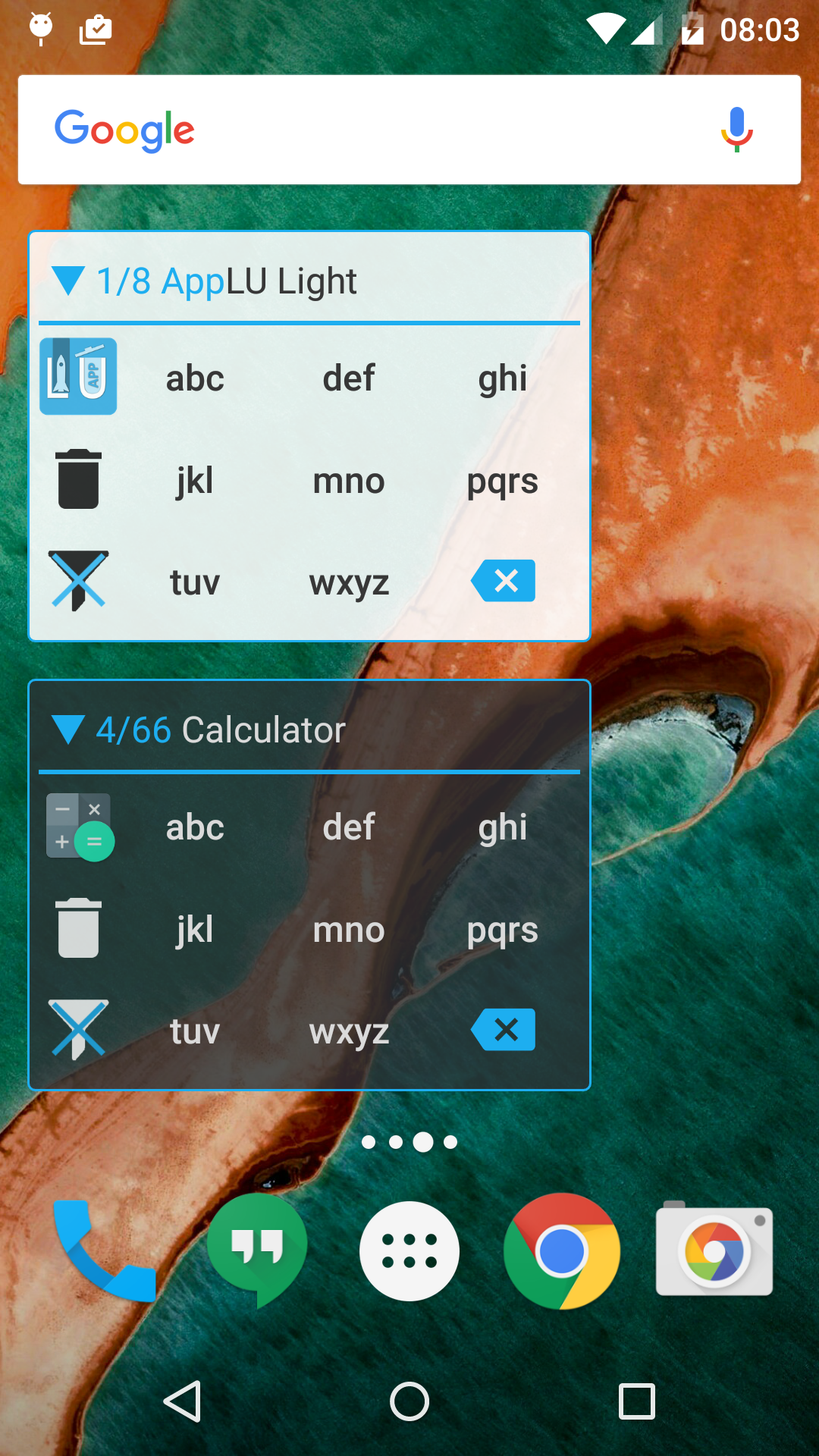This screenshot has height=1456, width=819.
Task: Tap the Calculator title text in dark widget
Action: pyautogui.click(x=264, y=730)
